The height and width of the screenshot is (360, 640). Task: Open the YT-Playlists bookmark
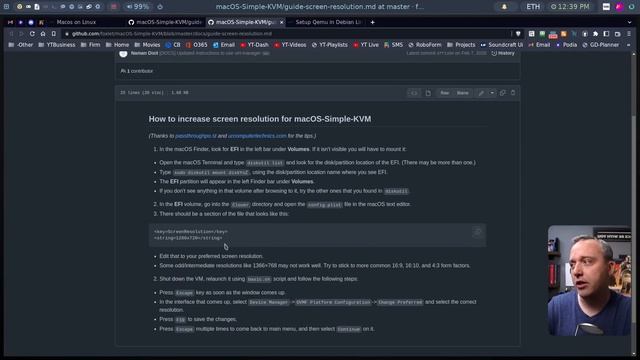click(x=330, y=45)
